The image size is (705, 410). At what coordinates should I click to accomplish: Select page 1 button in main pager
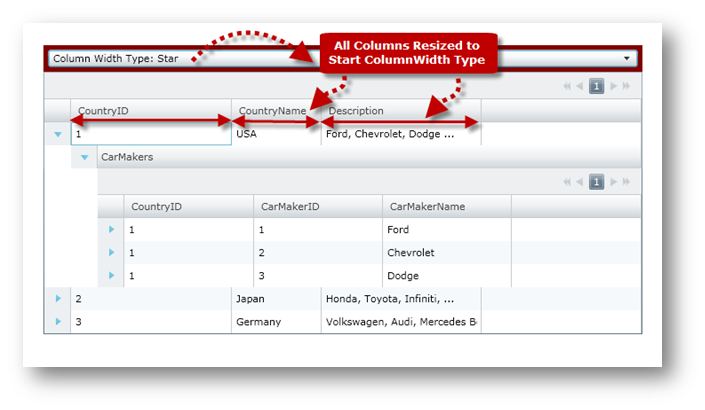click(x=597, y=87)
